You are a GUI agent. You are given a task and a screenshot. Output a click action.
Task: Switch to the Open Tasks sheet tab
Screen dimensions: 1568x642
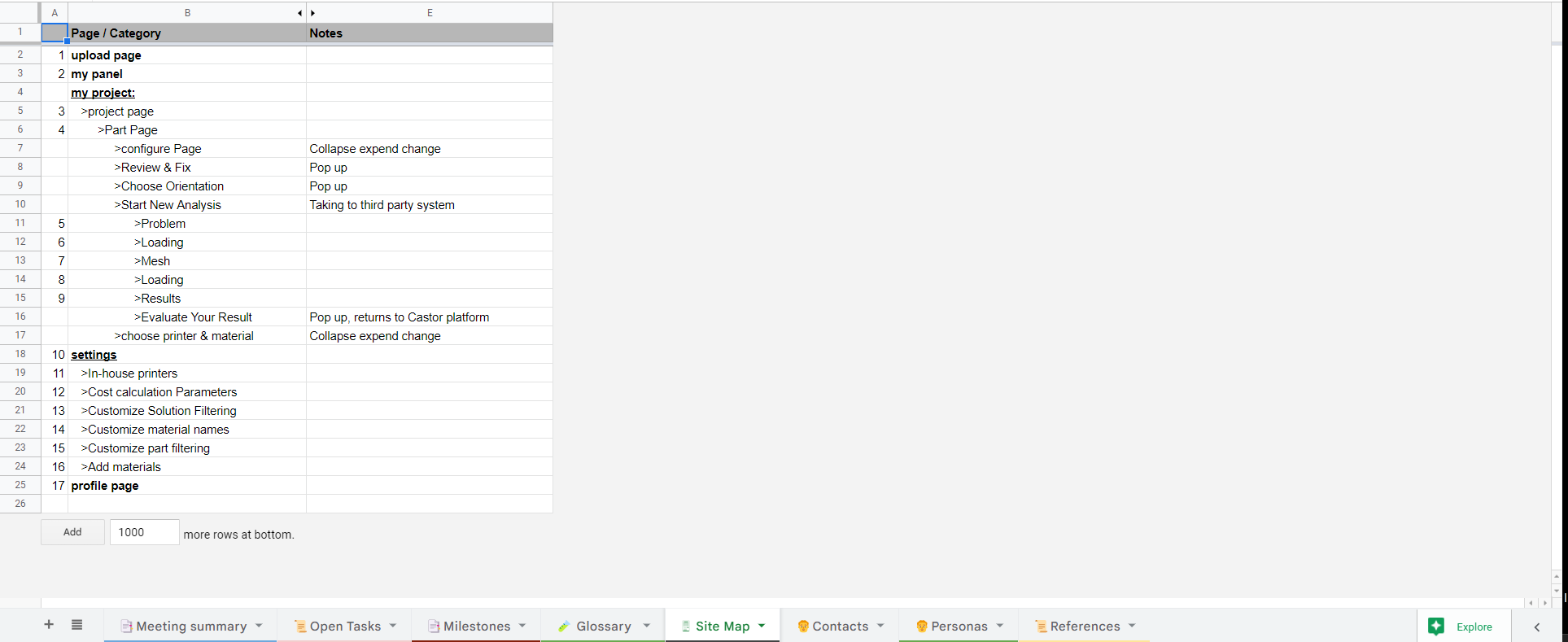[x=345, y=626]
